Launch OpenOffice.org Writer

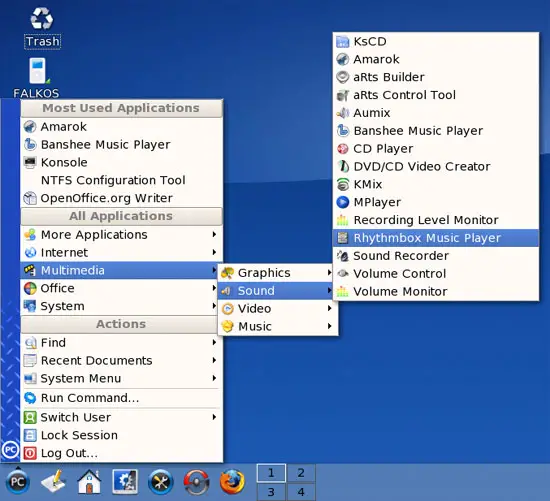[x=121, y=198]
